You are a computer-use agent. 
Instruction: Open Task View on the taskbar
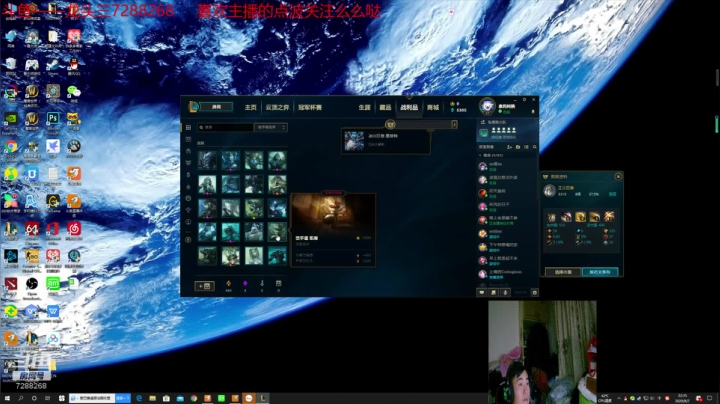[47, 398]
